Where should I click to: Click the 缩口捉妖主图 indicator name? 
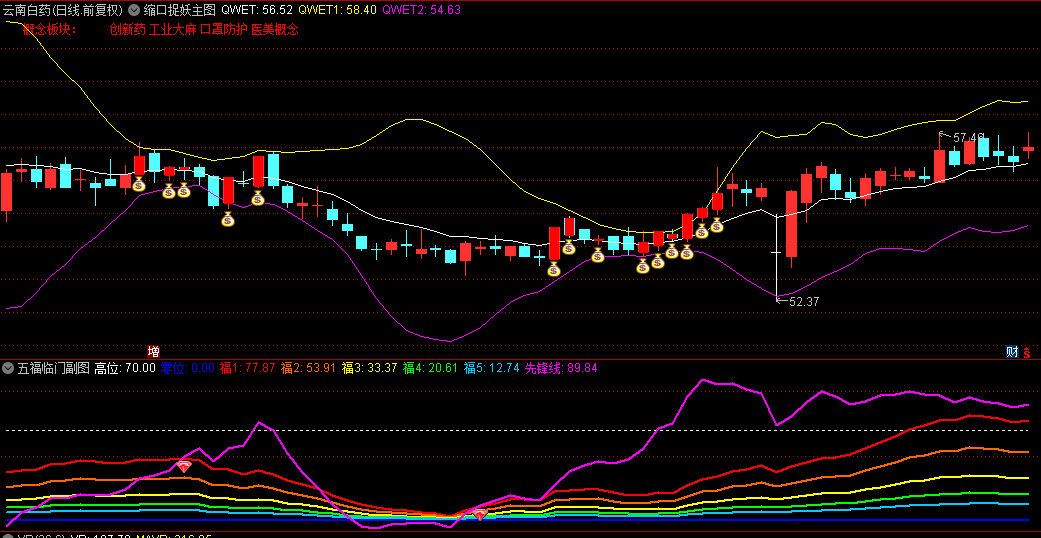[179, 10]
